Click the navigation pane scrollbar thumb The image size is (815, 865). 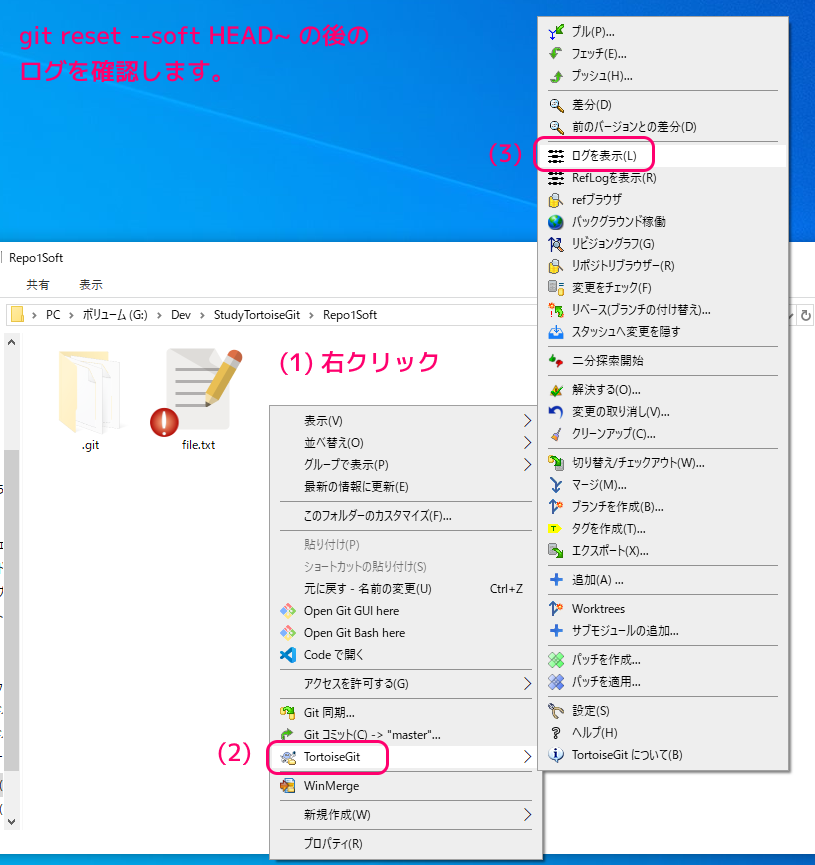click(x=12, y=610)
